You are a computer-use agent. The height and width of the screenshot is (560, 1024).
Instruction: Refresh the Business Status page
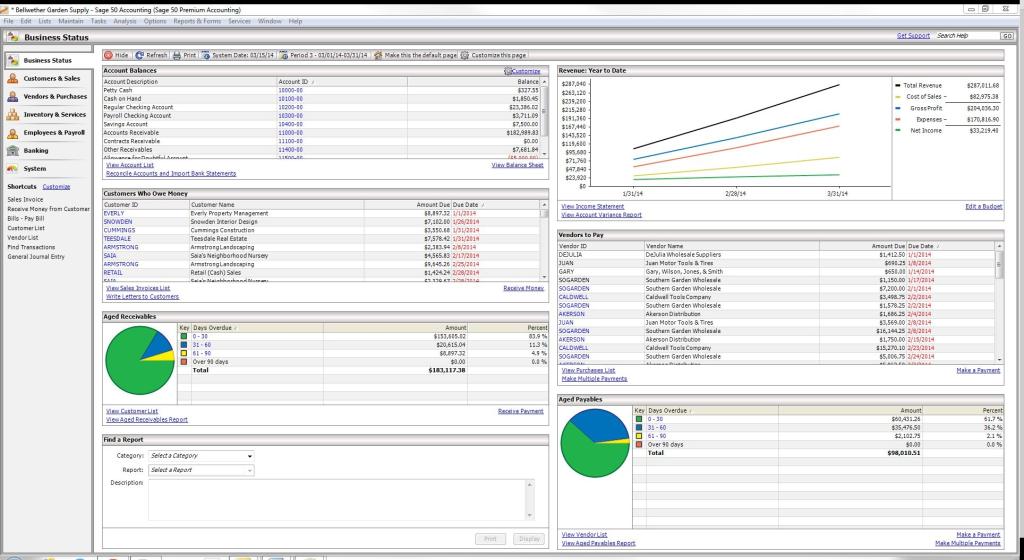(x=140, y=55)
